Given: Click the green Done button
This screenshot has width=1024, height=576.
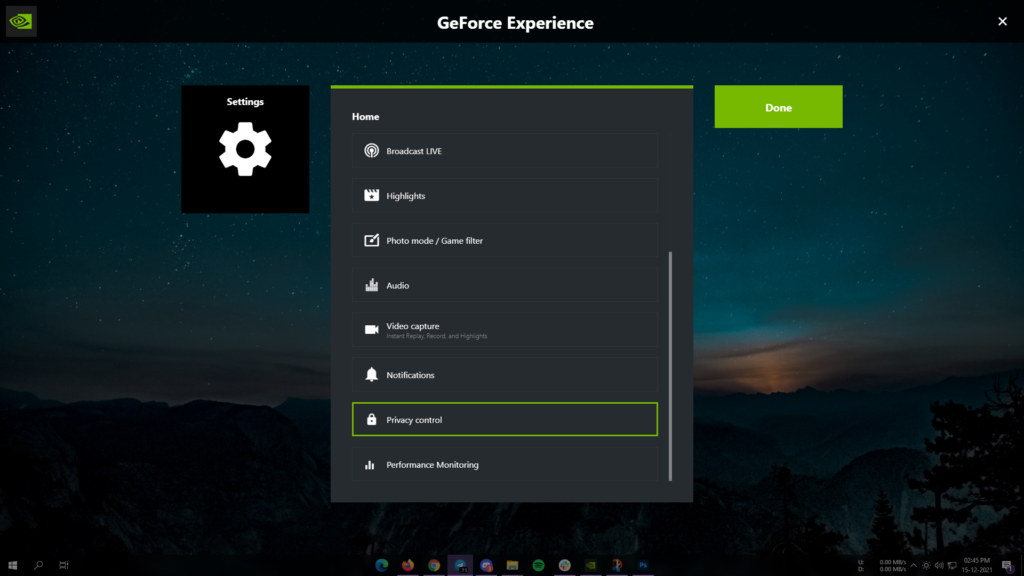Looking at the screenshot, I should (x=778, y=106).
